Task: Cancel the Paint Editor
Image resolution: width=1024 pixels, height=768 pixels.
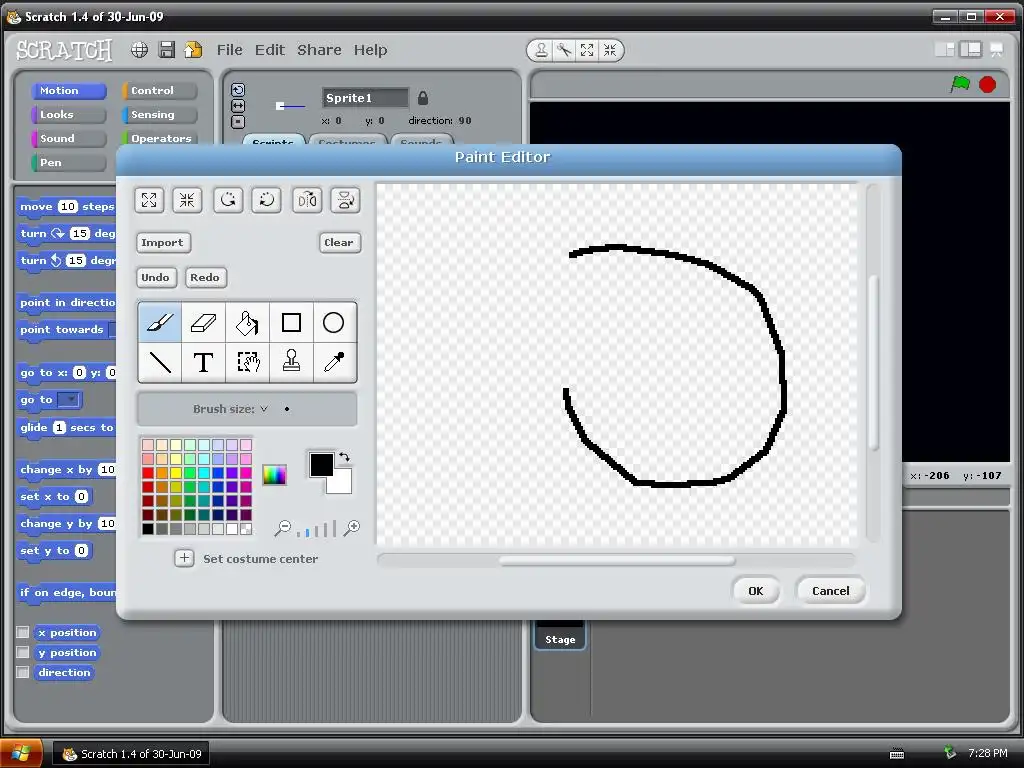Action: click(x=831, y=590)
